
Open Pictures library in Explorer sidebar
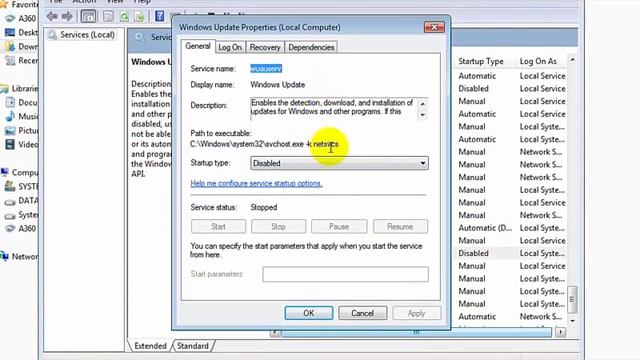(22, 131)
